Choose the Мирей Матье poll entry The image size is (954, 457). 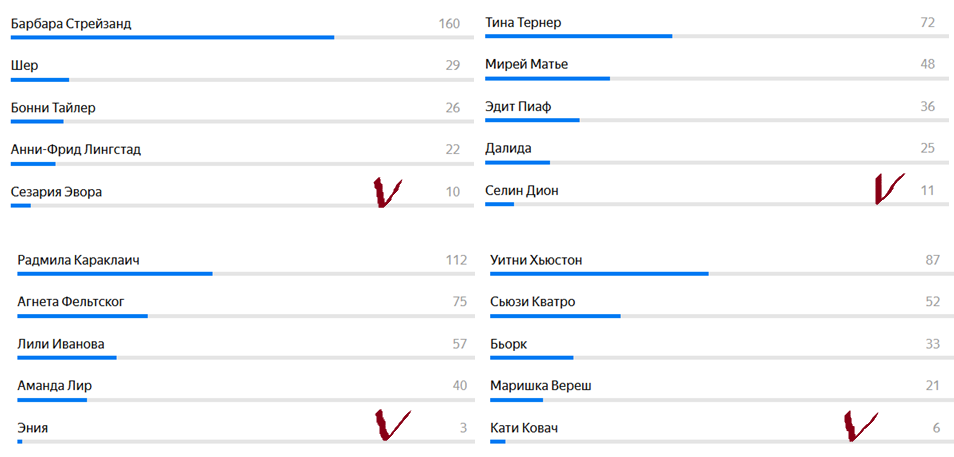pos(717,68)
